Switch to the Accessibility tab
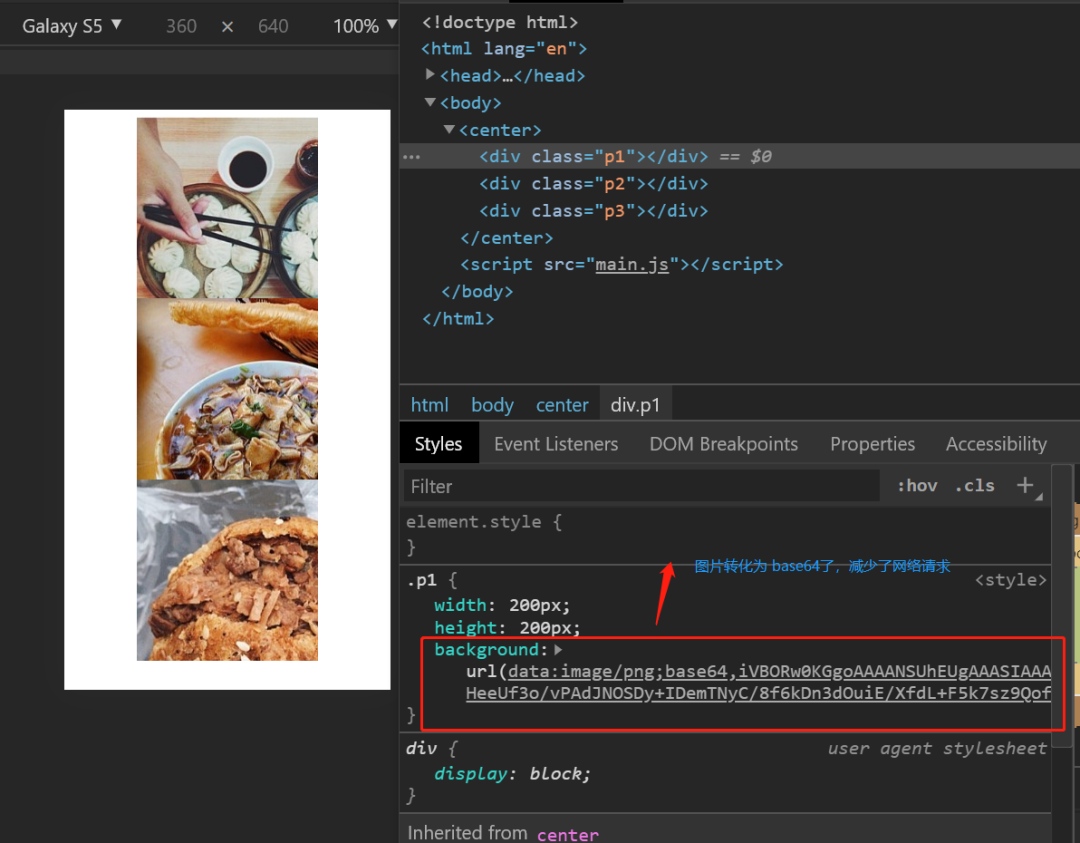1080x843 pixels. (996, 444)
